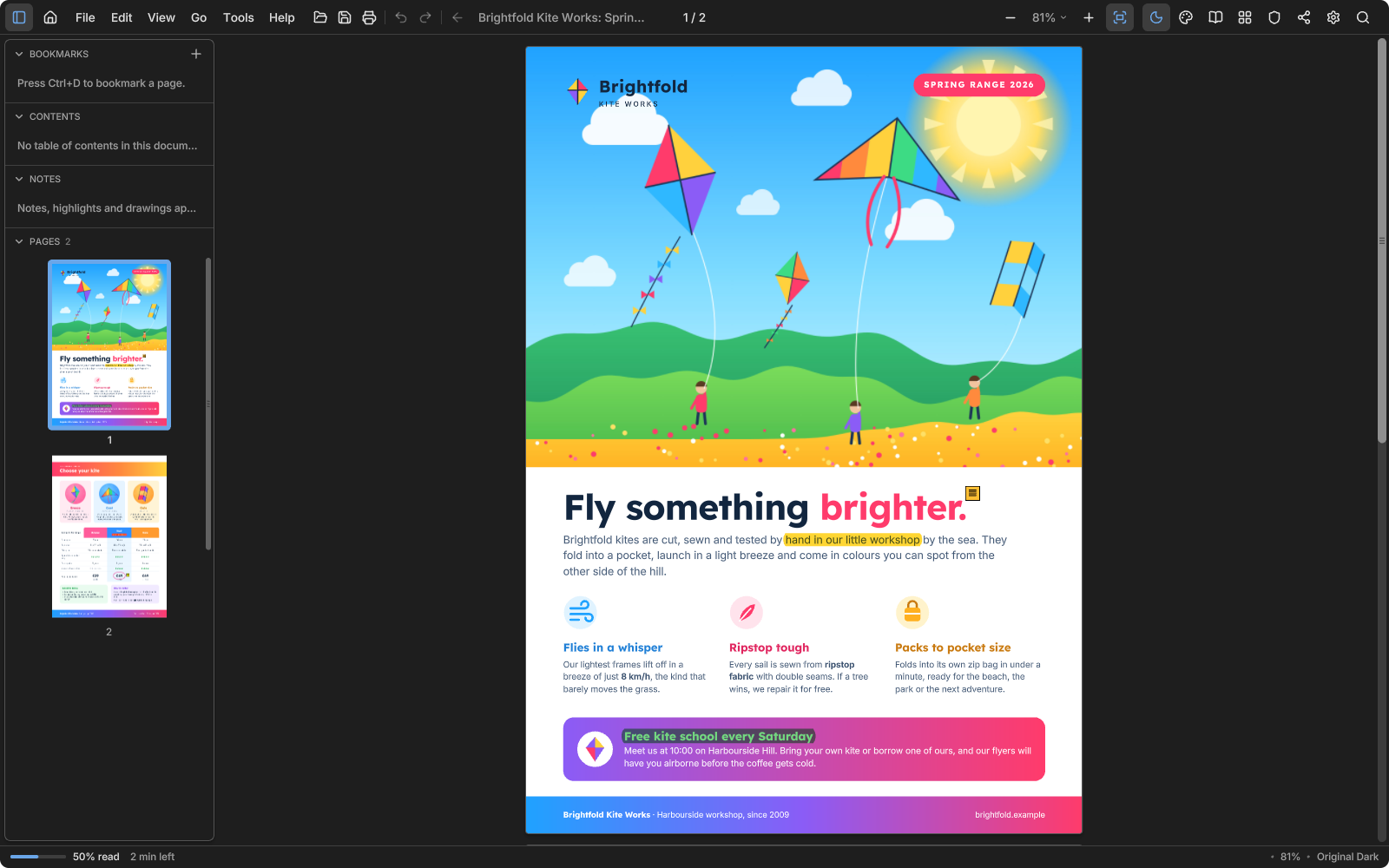Screen dimensions: 1389x868
Task: Click the 'Ripstop tough' heading
Action: click(768, 648)
